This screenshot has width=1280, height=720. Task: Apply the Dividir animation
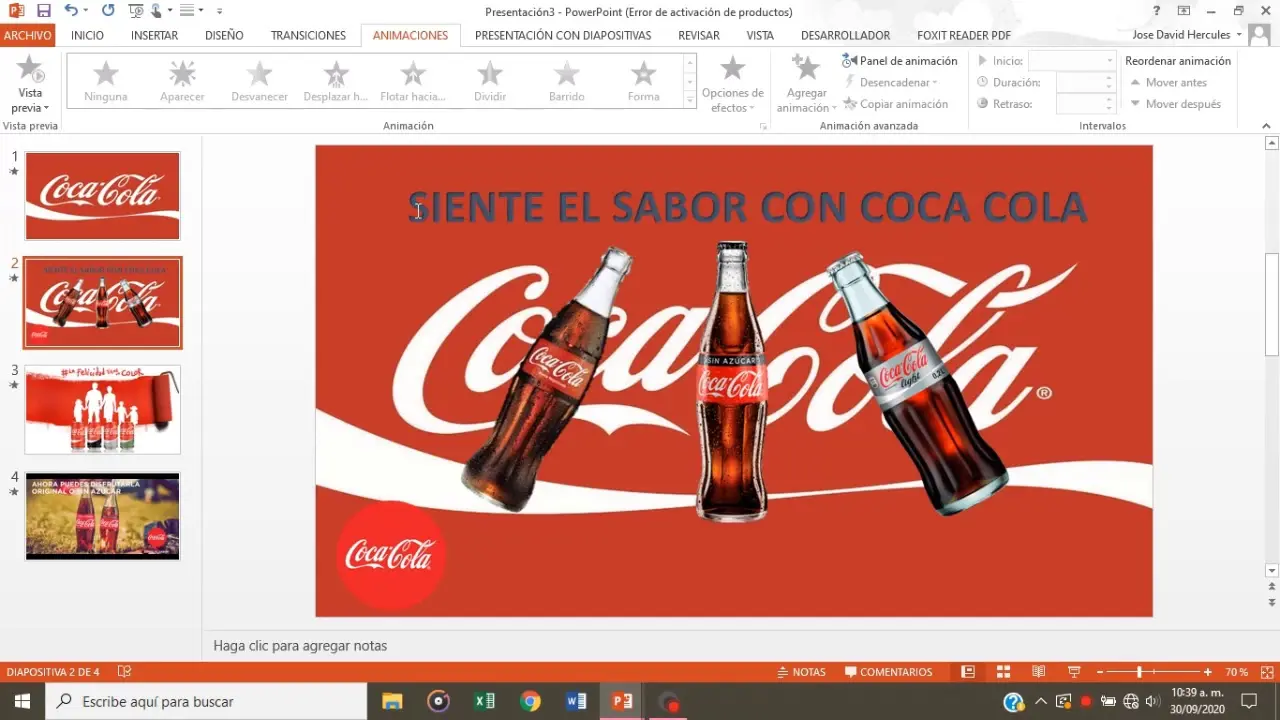click(x=490, y=81)
